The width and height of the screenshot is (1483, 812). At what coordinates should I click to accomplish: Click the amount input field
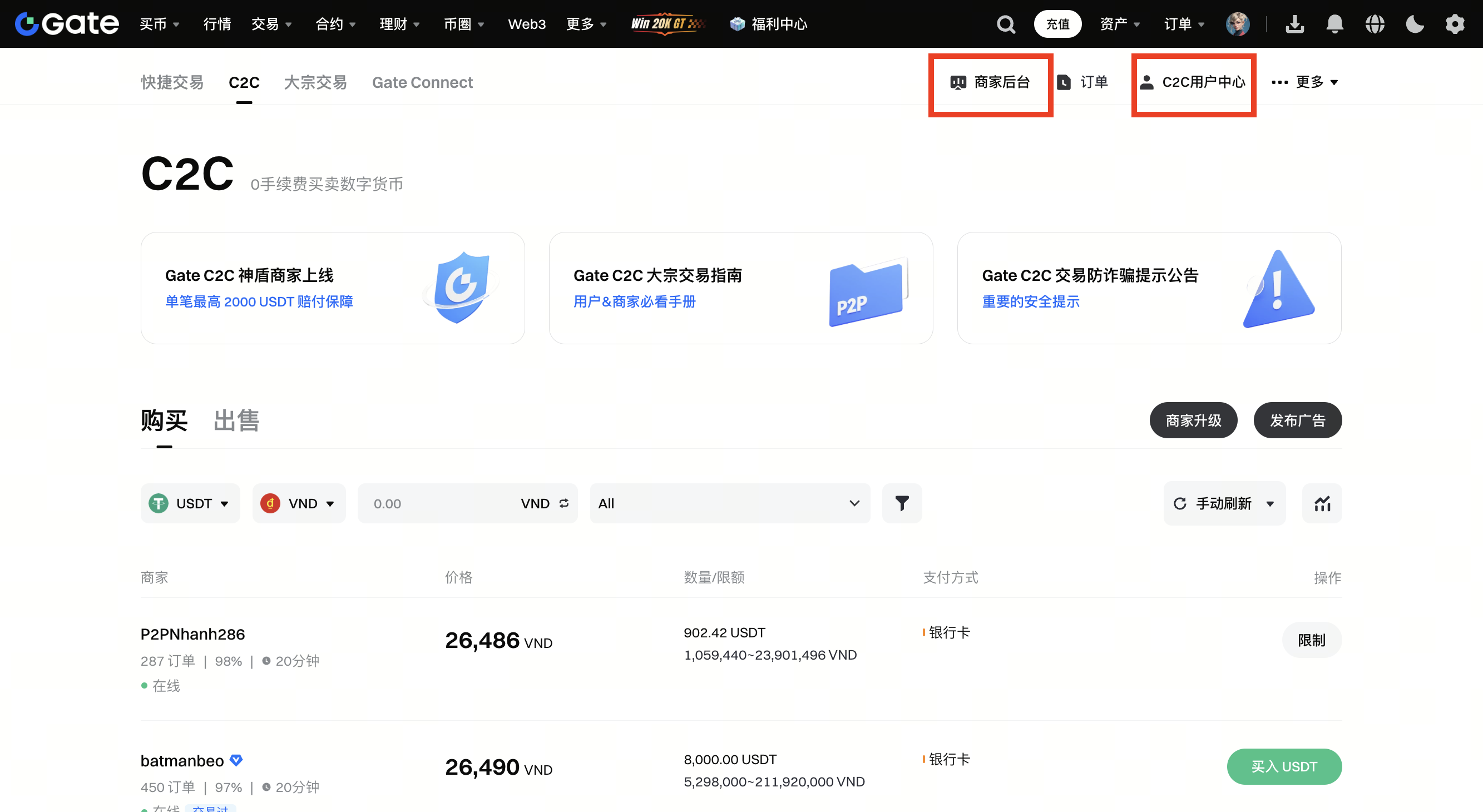coord(438,503)
